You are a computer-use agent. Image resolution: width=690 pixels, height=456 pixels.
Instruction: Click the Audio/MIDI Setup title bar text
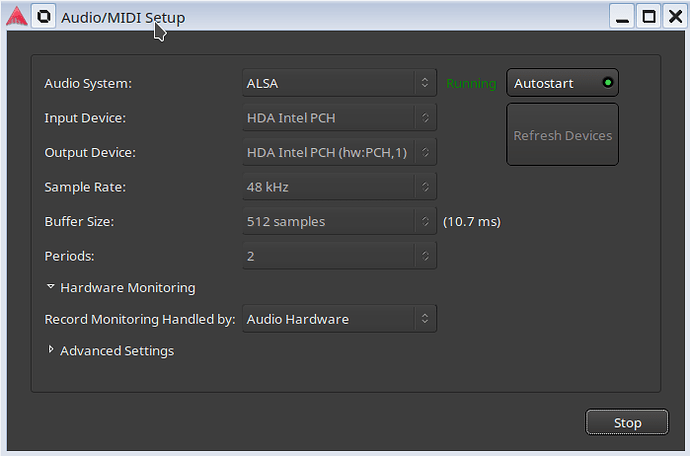point(122,18)
